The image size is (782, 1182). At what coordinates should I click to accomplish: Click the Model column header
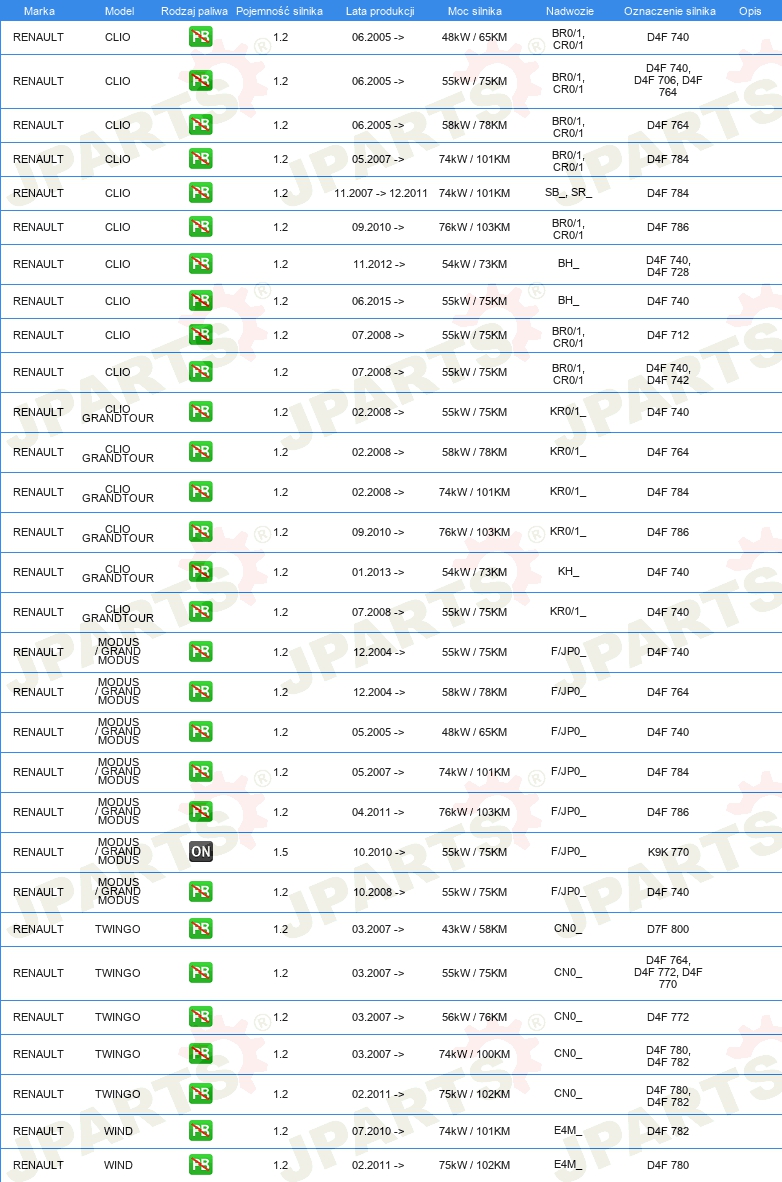point(119,11)
